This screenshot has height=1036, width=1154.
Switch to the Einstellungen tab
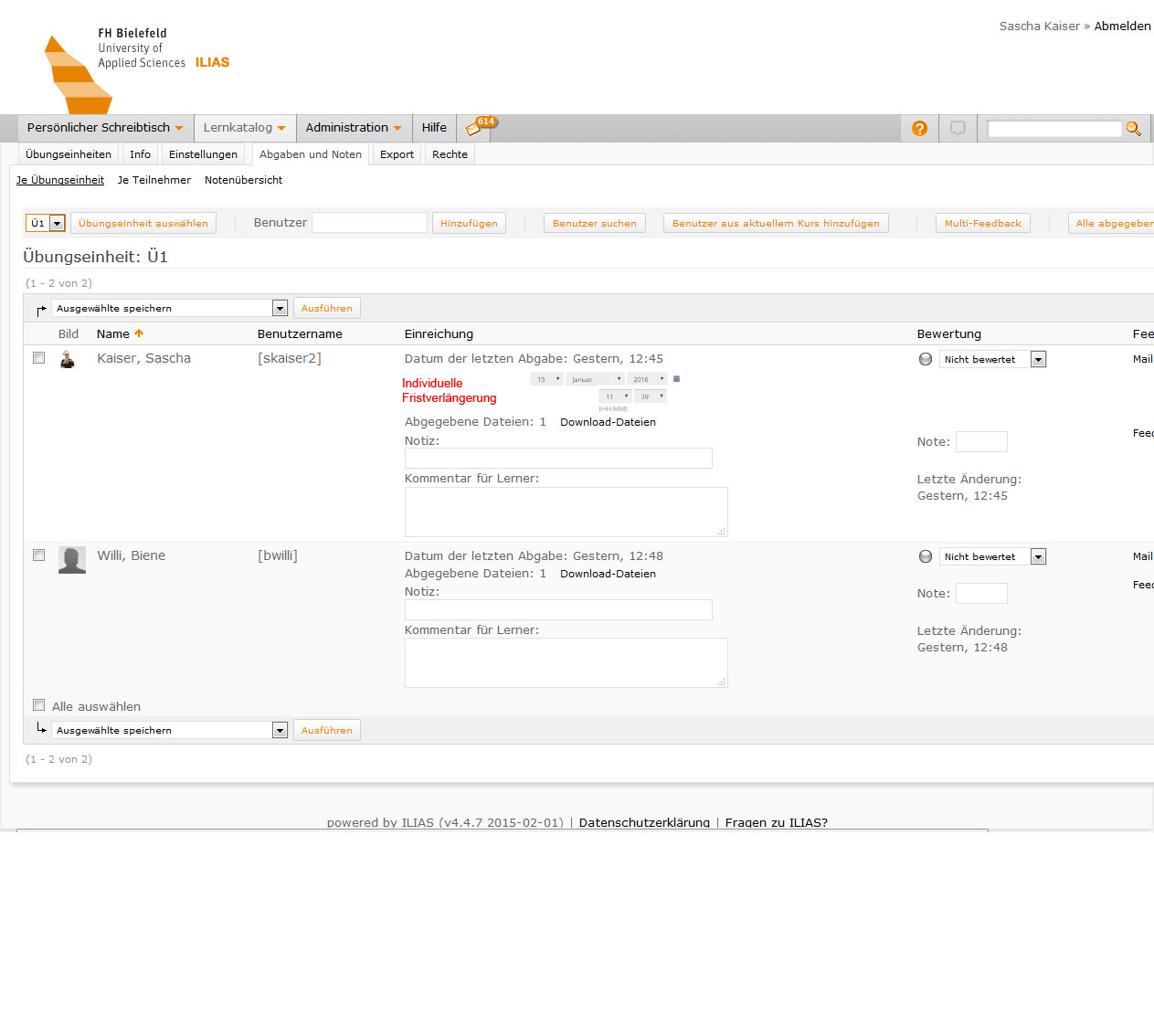coord(203,154)
